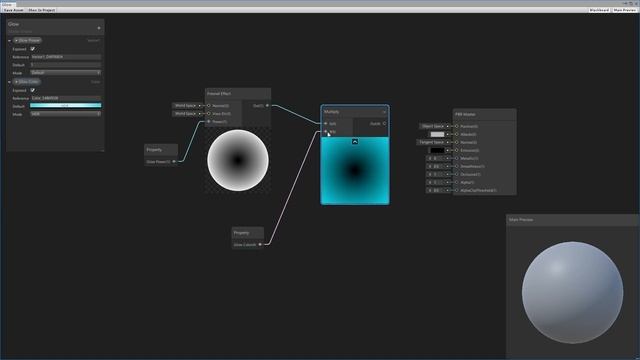Click the Glow Power property node output port
Screen dimensions: 640x360
point(174,162)
